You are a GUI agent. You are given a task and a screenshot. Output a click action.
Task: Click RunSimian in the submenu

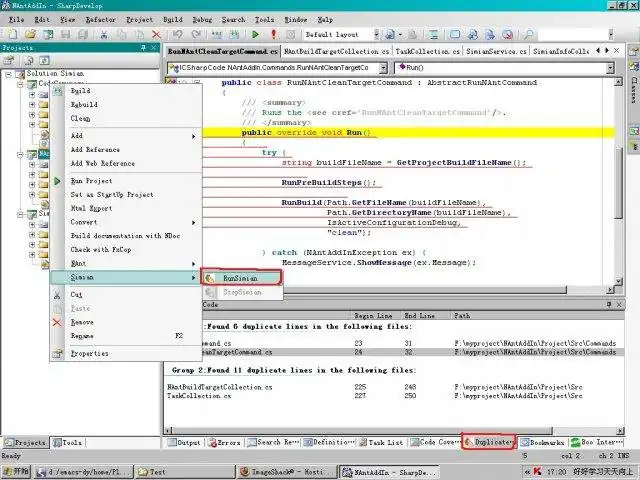(x=241, y=278)
